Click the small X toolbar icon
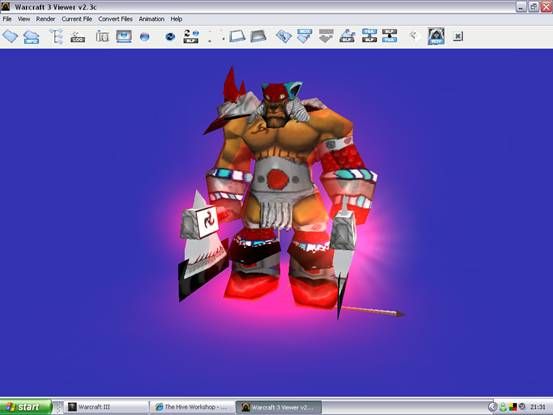Screen dimensions: 553x415 pos(458,36)
